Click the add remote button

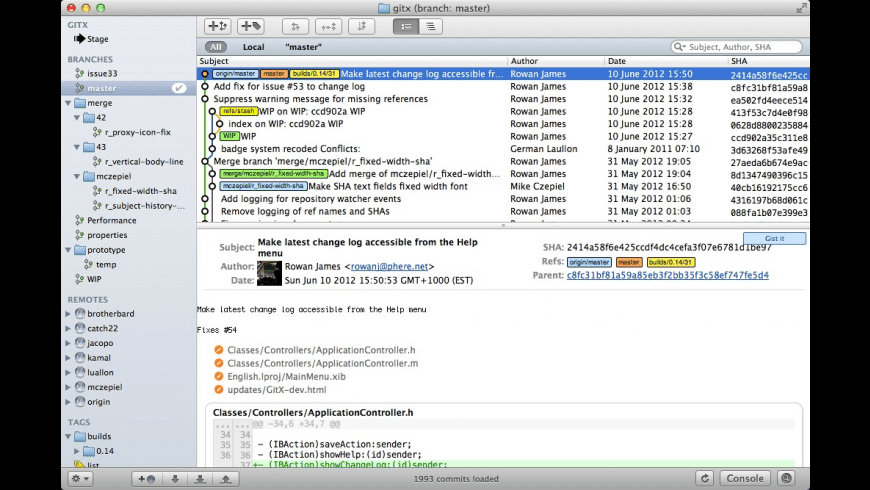(x=146, y=478)
